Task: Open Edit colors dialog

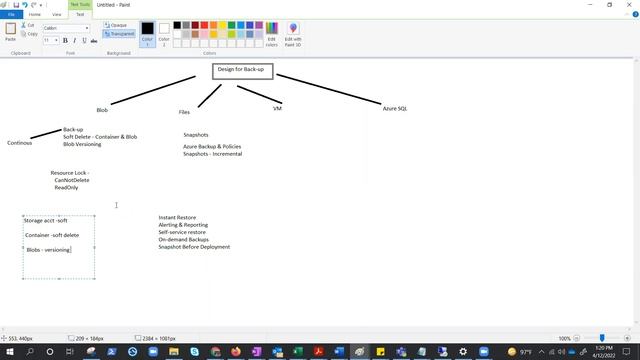Action: click(x=271, y=34)
